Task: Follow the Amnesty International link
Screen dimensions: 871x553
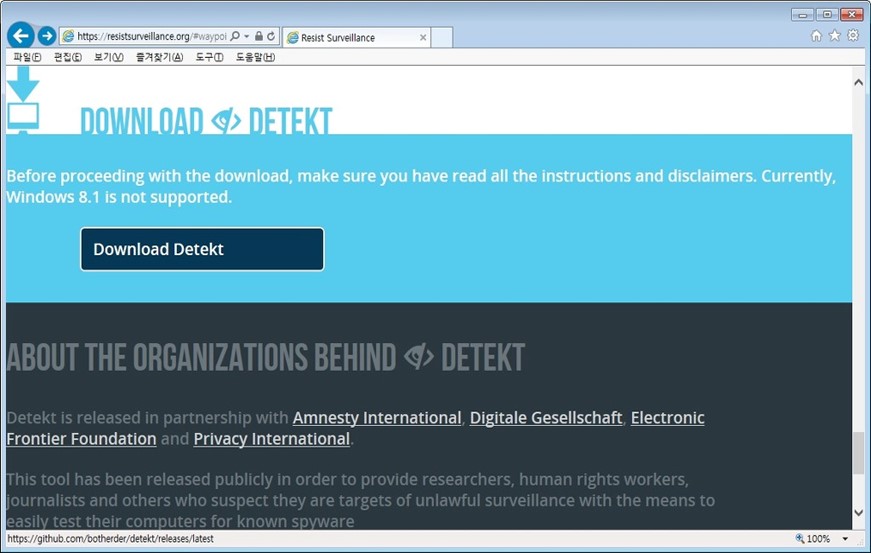Action: 377,418
